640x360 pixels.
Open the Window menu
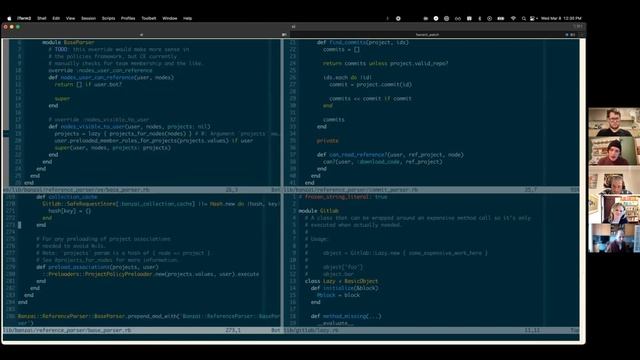170,18
